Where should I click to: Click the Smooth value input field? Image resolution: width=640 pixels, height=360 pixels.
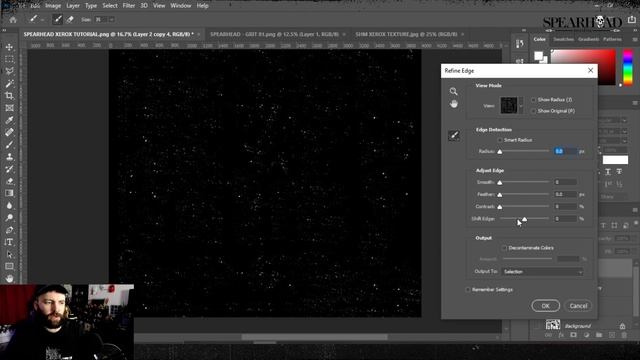point(565,182)
